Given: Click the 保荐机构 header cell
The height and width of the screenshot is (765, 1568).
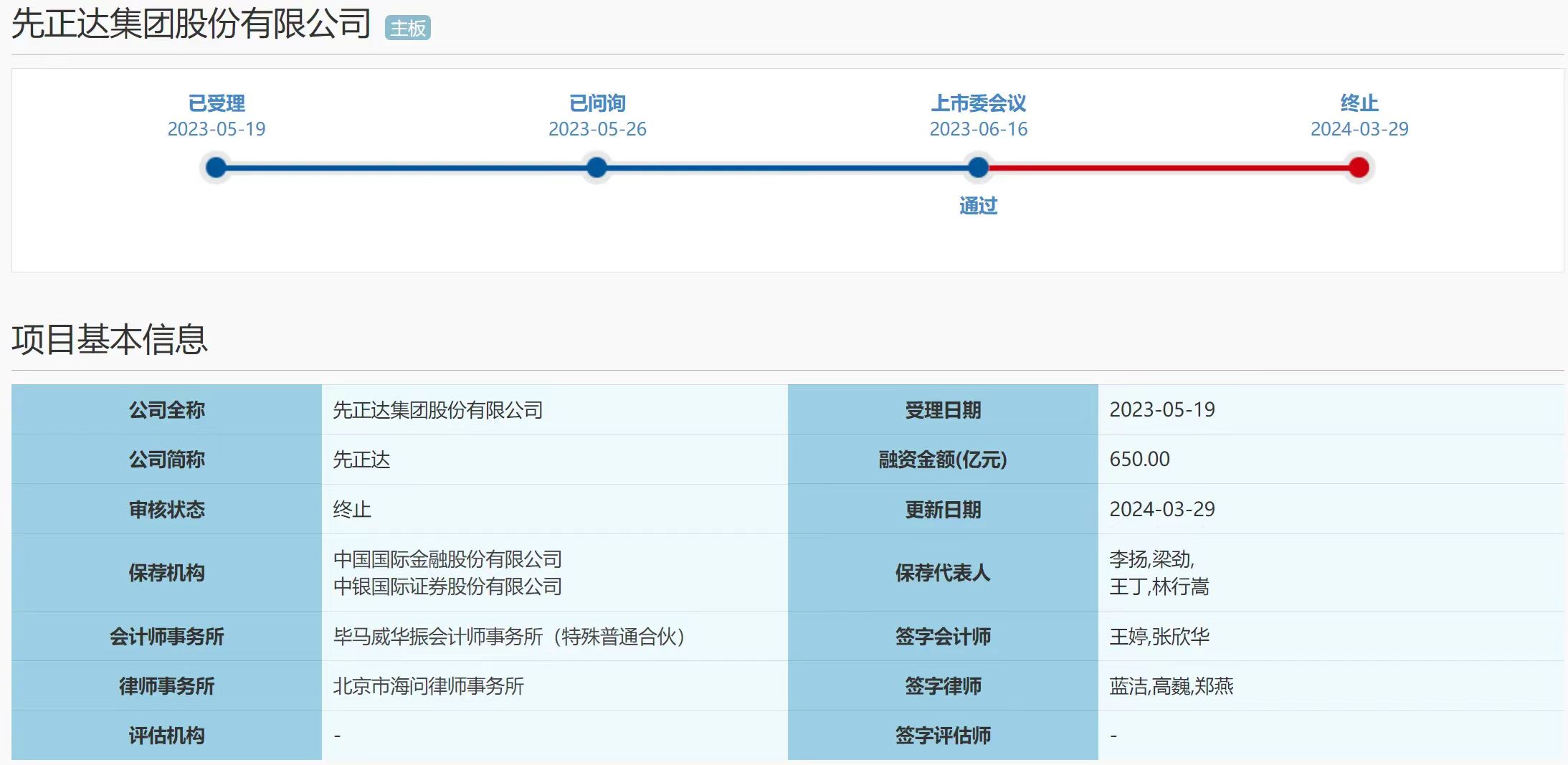Looking at the screenshot, I should pyautogui.click(x=166, y=572).
